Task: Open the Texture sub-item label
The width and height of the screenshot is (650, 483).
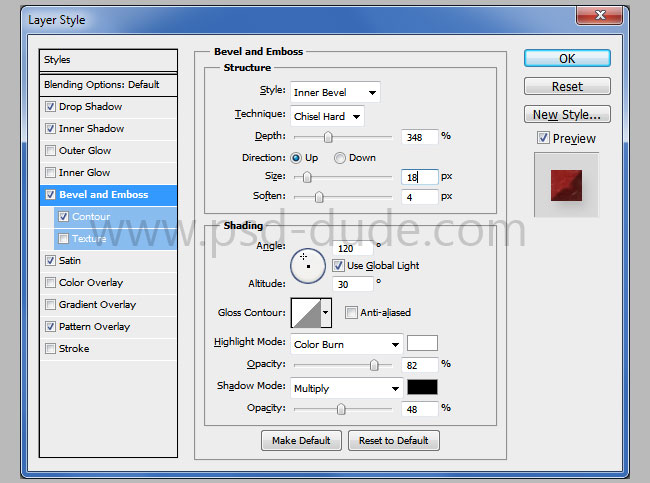Action: (89, 238)
